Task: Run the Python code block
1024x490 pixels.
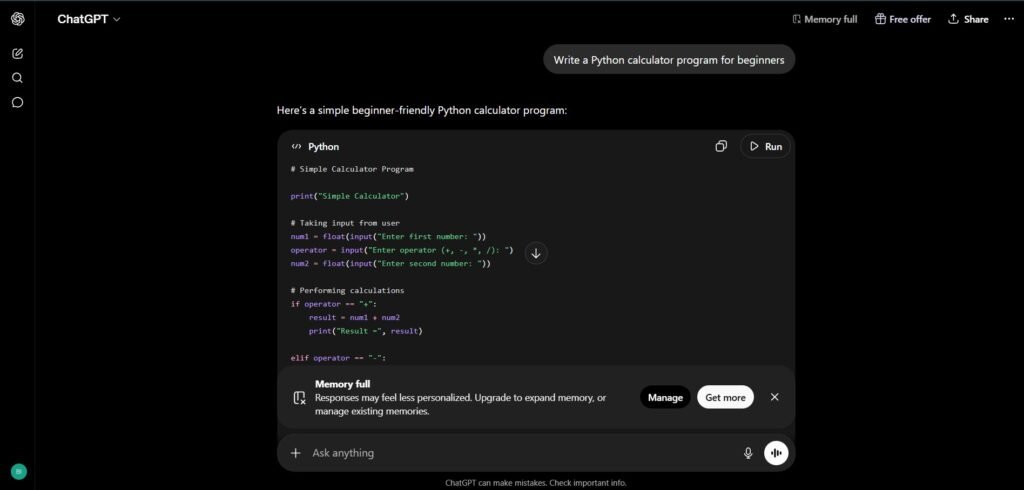Action: click(x=765, y=146)
